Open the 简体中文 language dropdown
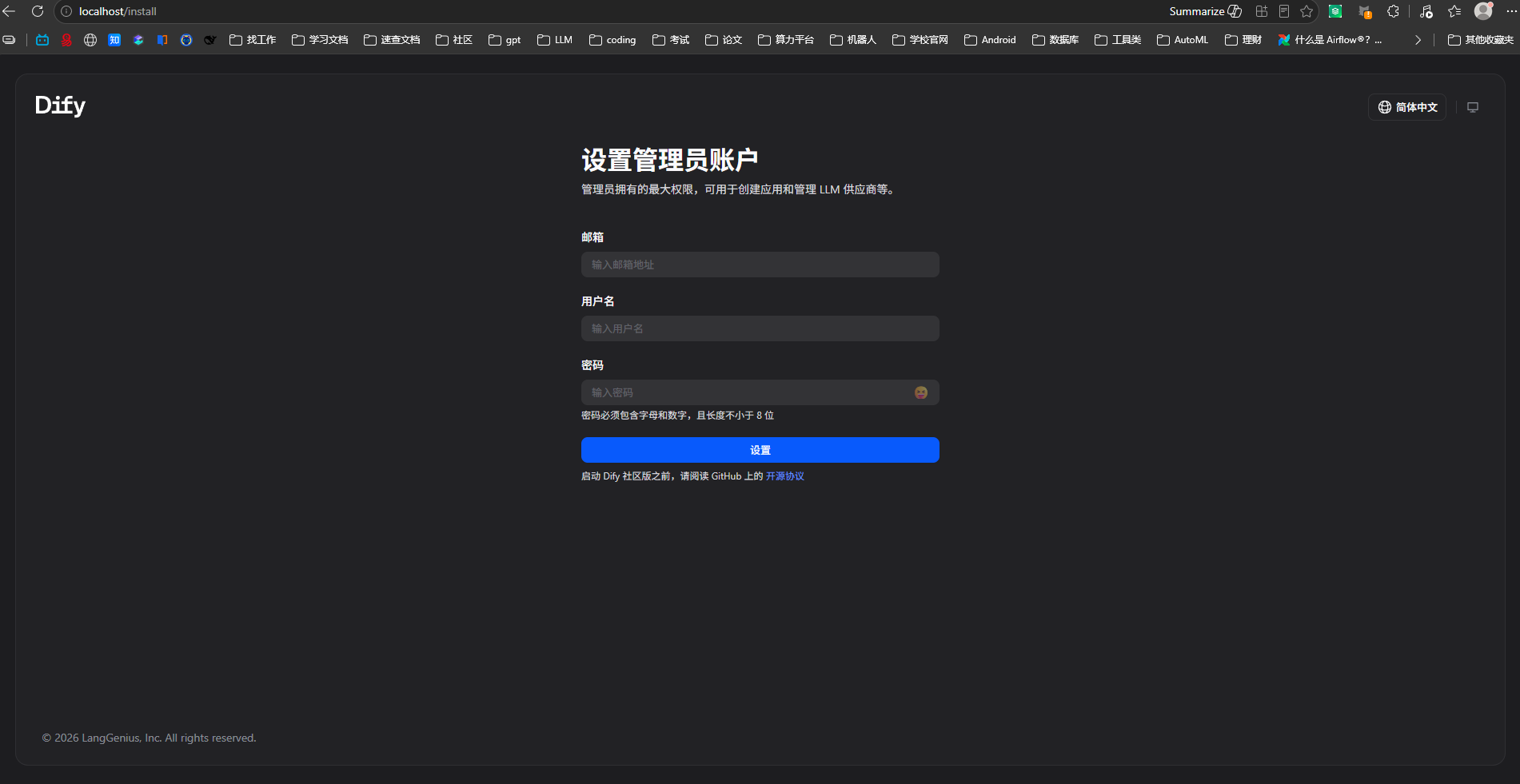 tap(1407, 107)
